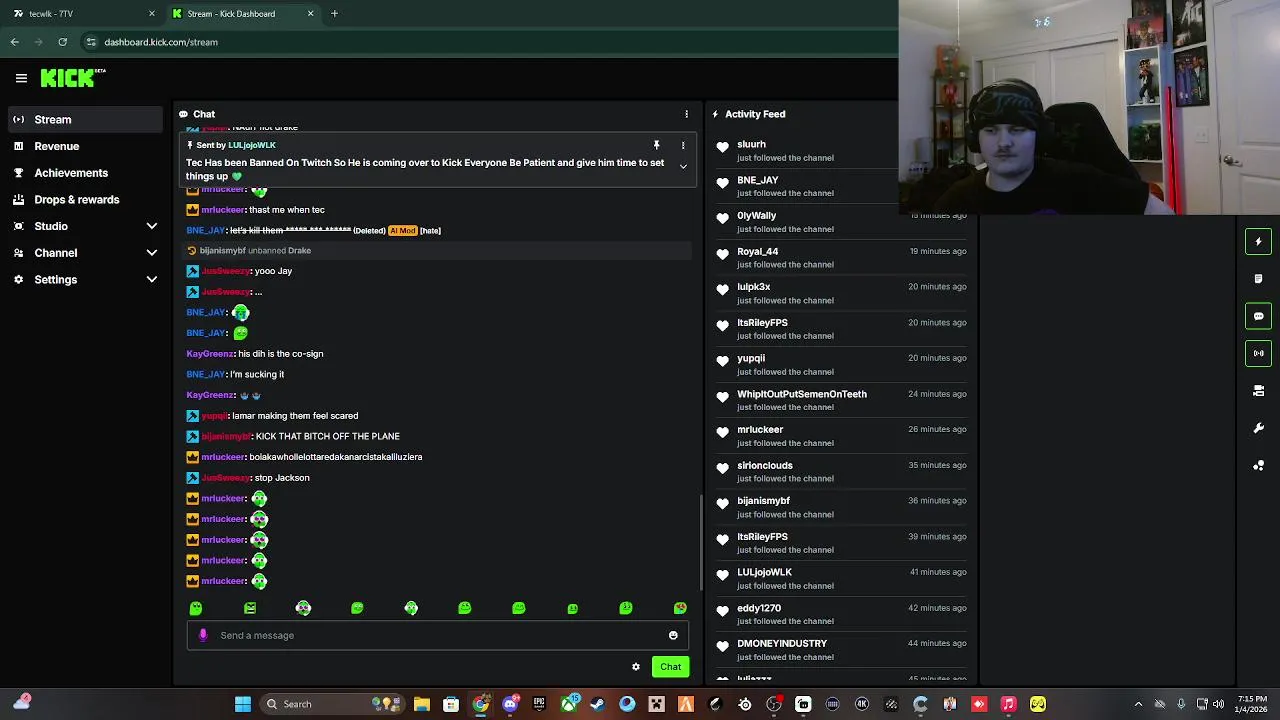Viewport: 1280px width, 720px height.
Task: Open the wrench tools icon
Action: tap(1258, 428)
